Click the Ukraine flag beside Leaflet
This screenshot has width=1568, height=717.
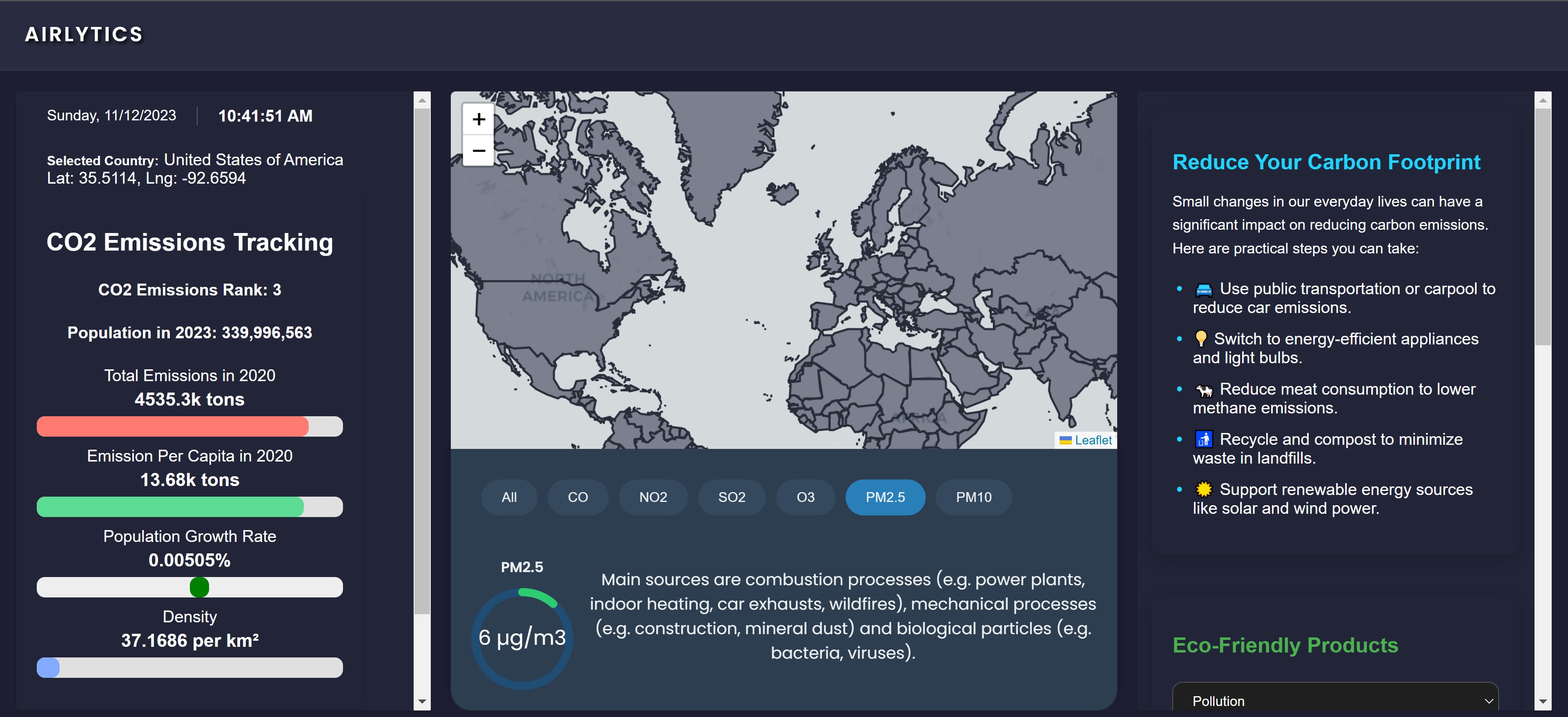[1065, 440]
